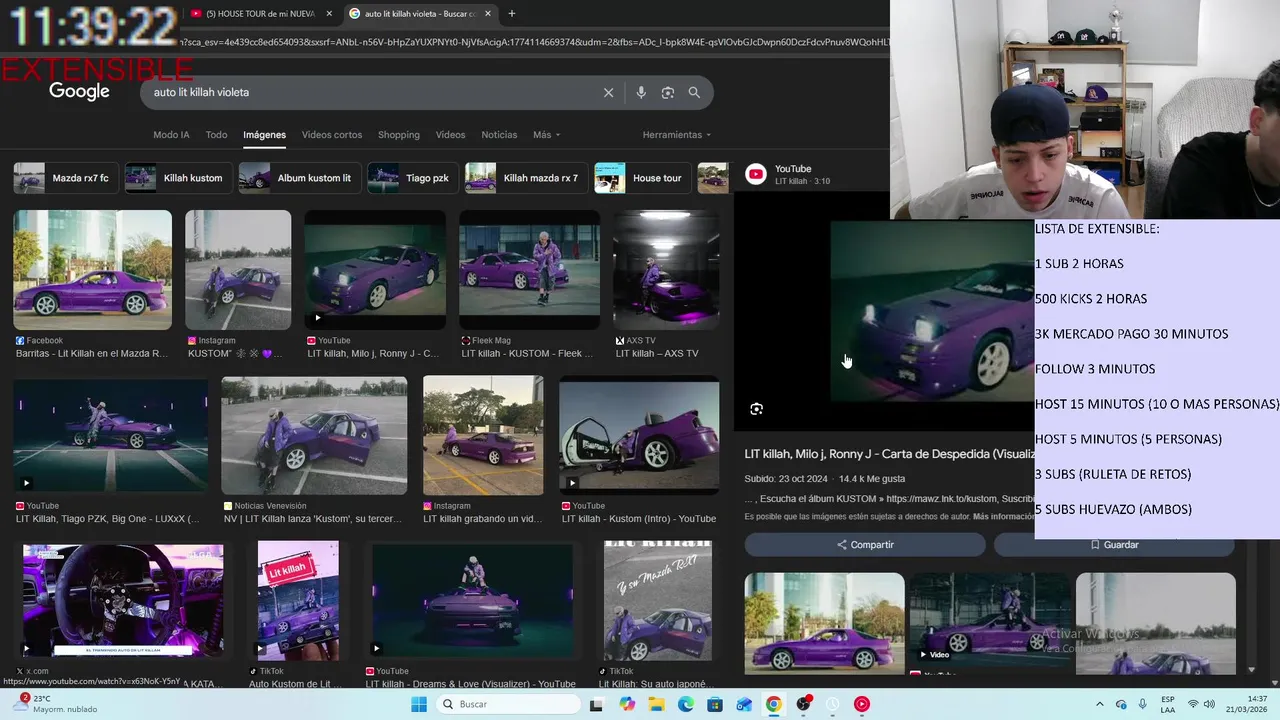Image resolution: width=1280 pixels, height=720 pixels.
Task: Open the x.com steering wheel thumbnail
Action: (x=123, y=599)
